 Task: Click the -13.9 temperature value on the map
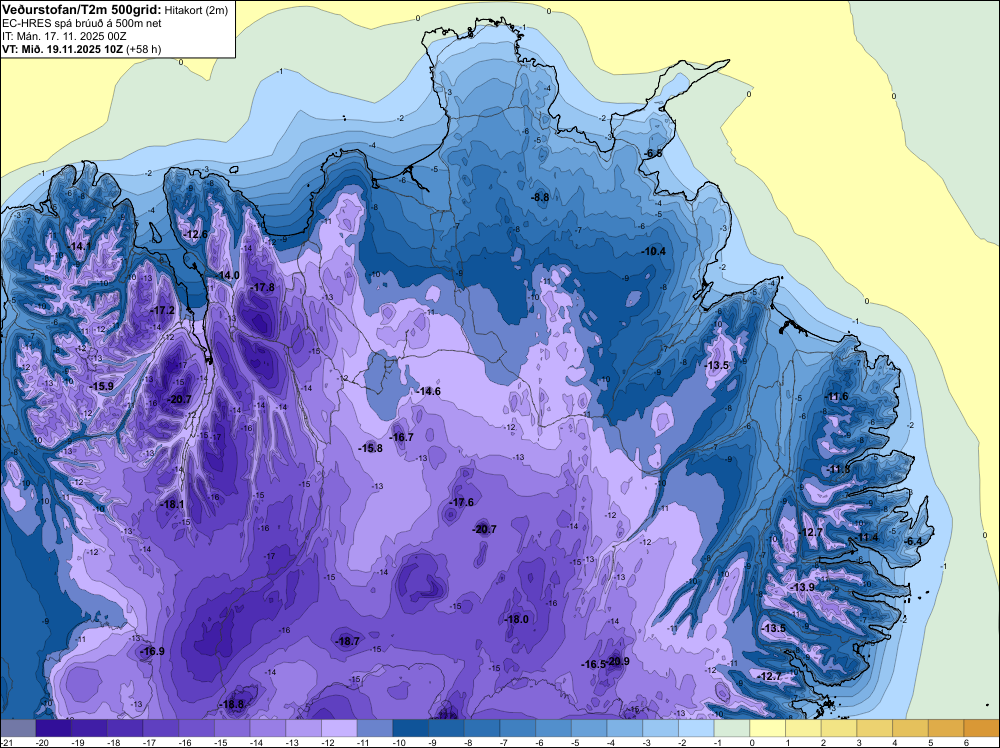coord(803,587)
